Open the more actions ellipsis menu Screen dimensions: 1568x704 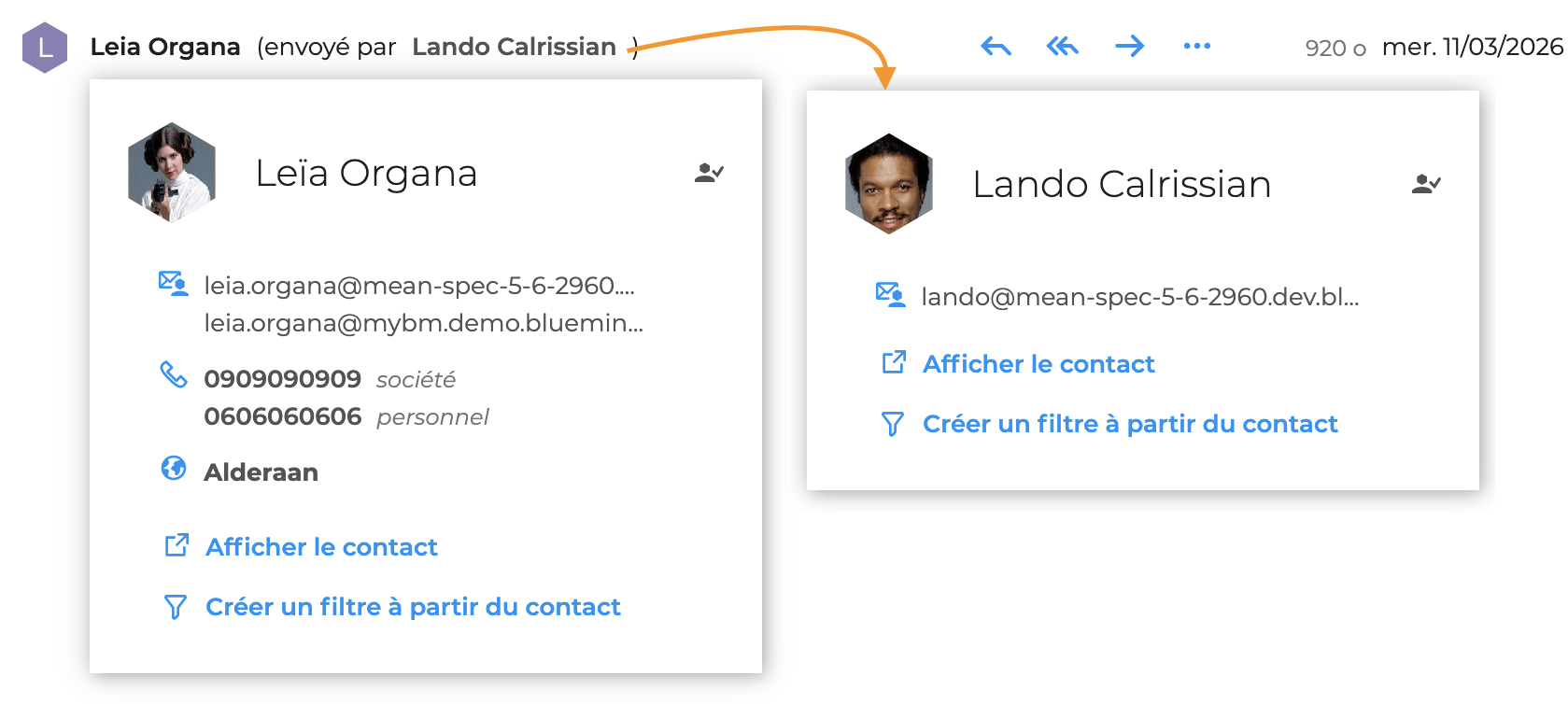pyautogui.click(x=1196, y=46)
